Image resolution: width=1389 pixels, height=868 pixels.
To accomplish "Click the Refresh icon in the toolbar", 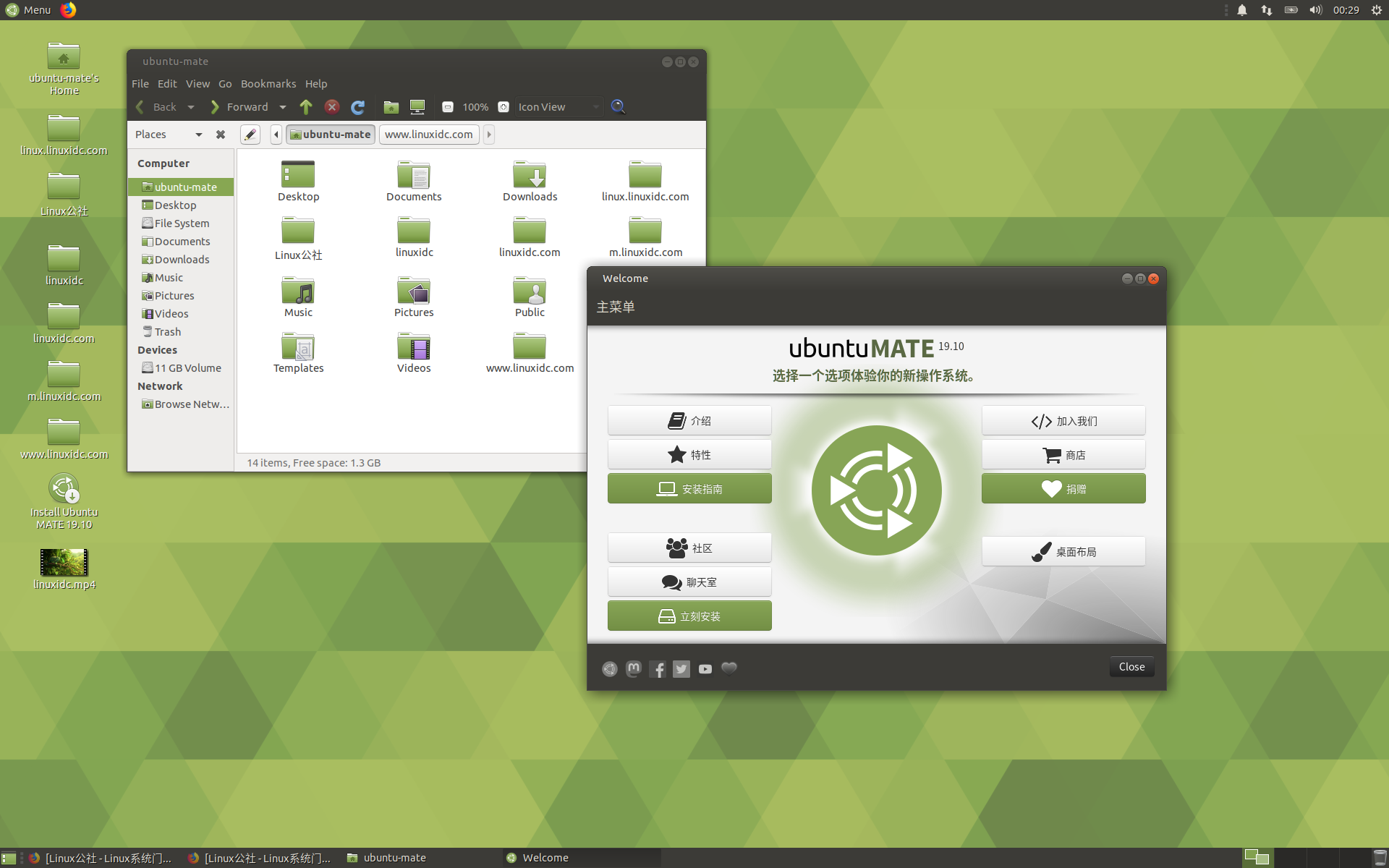I will [x=357, y=106].
